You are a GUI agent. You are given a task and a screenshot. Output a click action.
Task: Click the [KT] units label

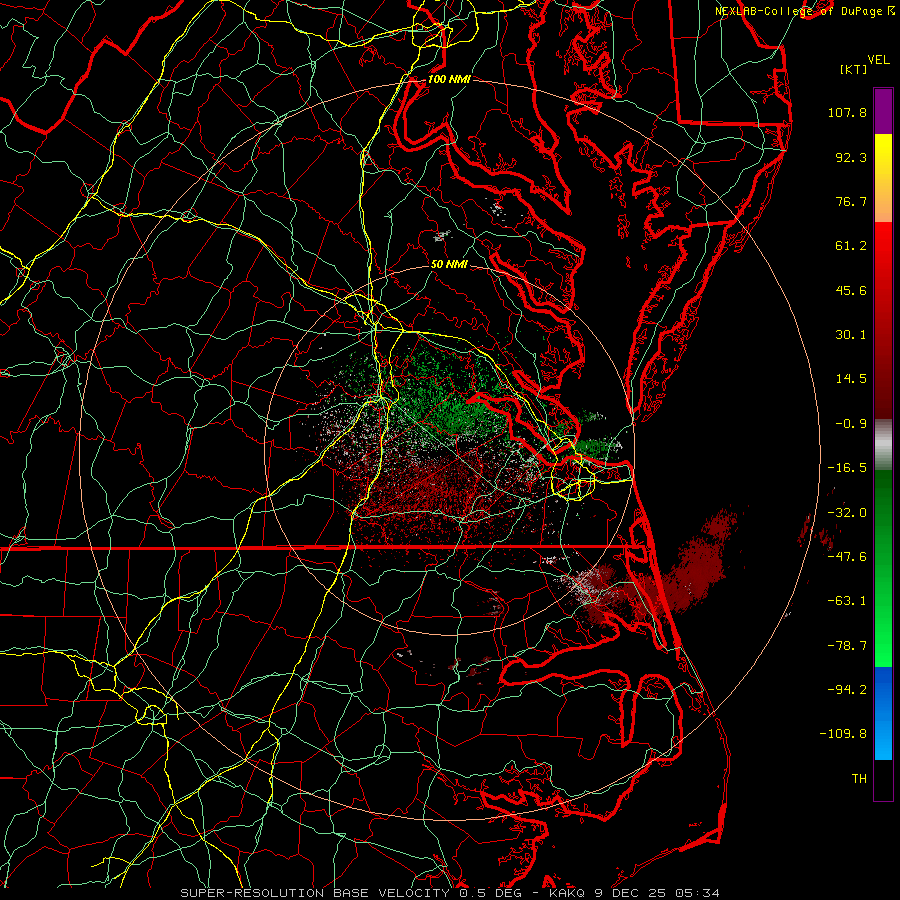(x=854, y=69)
